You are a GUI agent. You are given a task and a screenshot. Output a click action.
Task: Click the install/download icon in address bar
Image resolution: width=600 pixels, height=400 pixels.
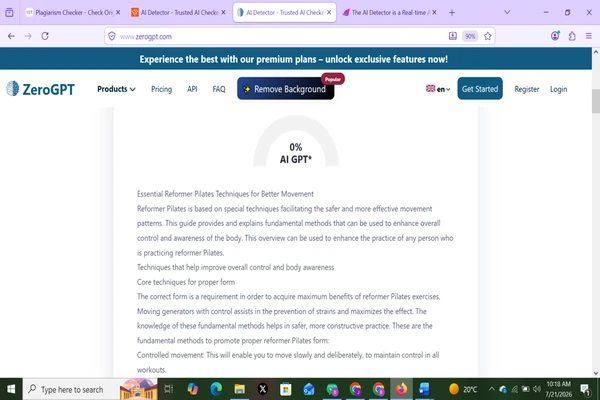(453, 36)
